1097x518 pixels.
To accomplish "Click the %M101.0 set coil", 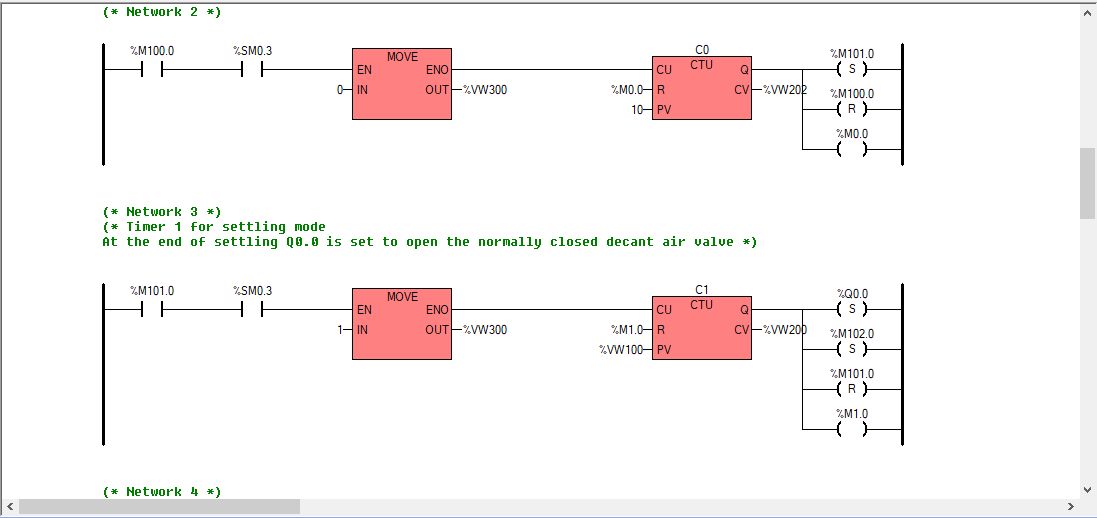I will [851, 70].
